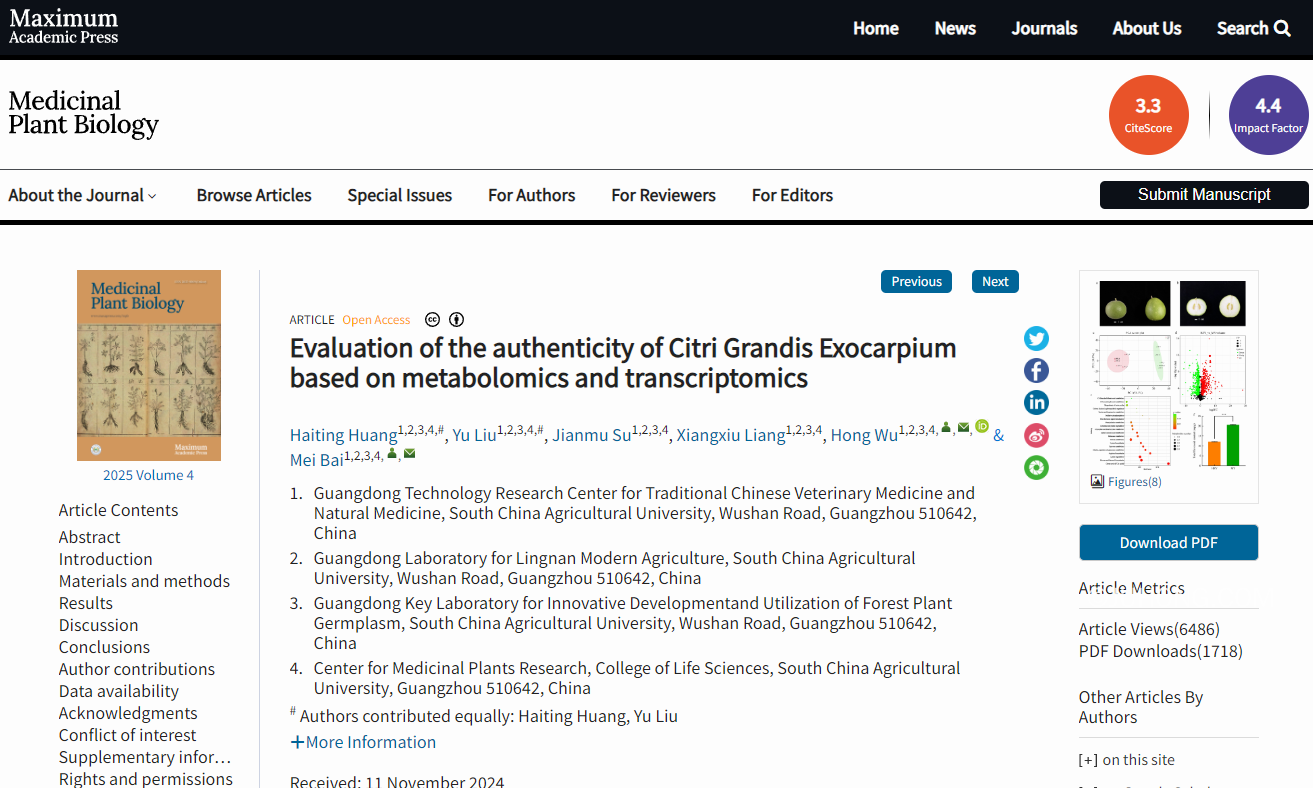Click Hong Wu's ORCID iD icon
This screenshot has width=1313, height=788.
point(981,427)
